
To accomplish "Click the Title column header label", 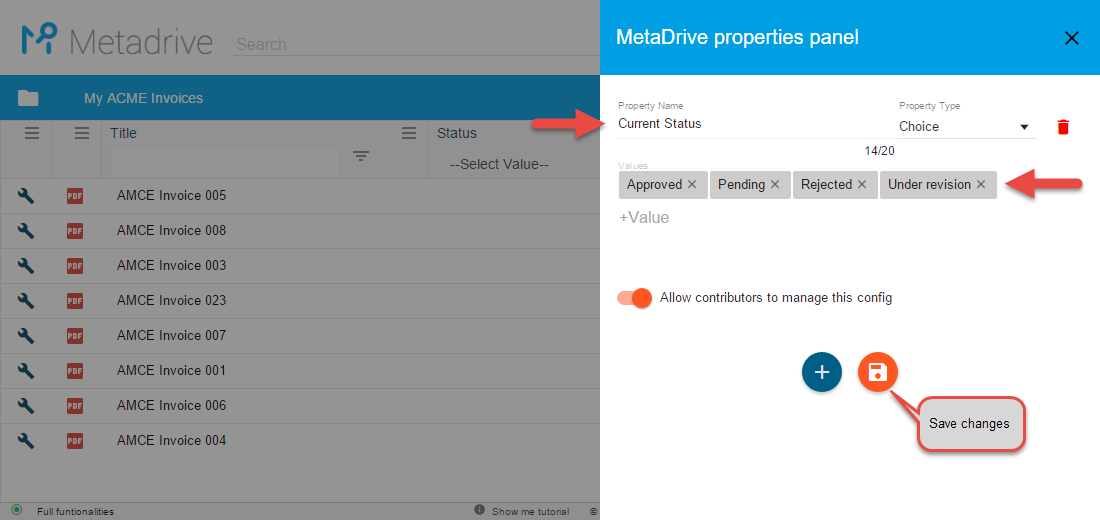I will 123,133.
